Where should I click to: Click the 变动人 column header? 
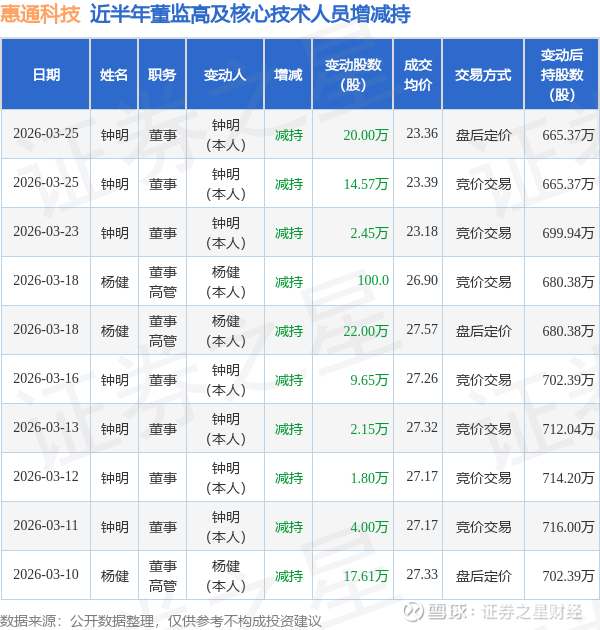[225, 74]
